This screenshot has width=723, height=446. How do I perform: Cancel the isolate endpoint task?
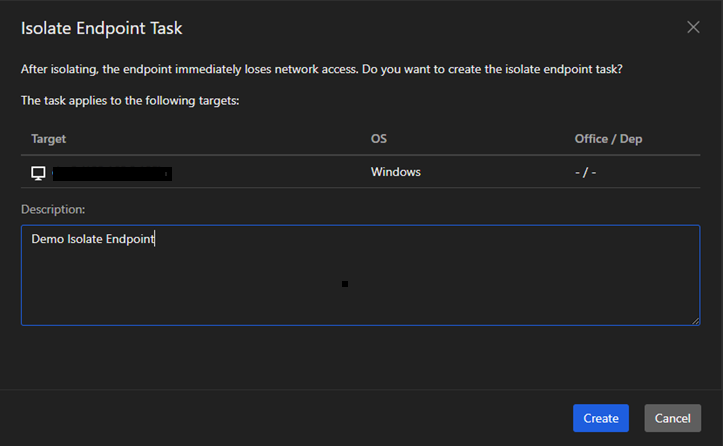click(x=672, y=418)
